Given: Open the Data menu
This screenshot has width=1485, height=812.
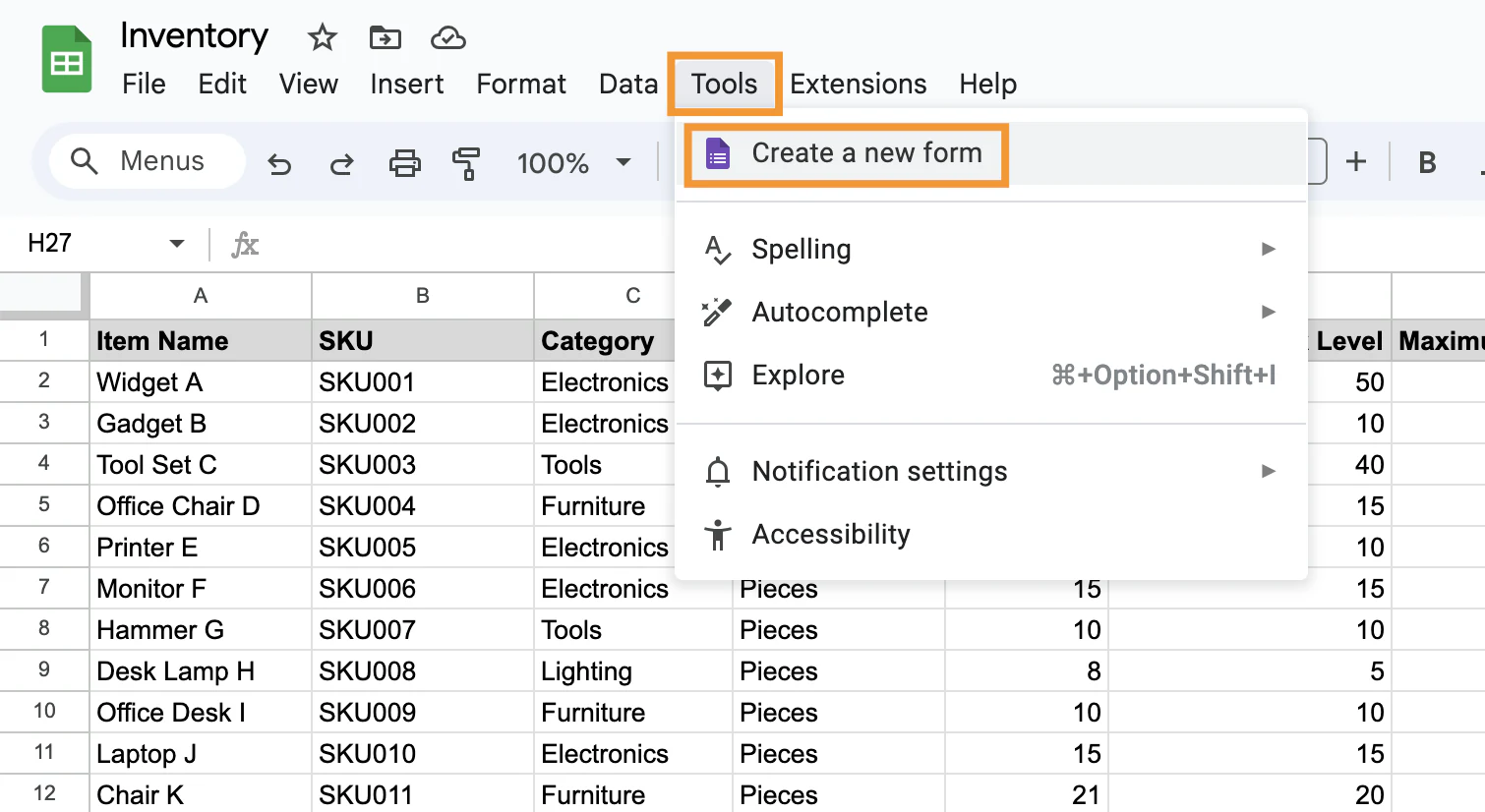Looking at the screenshot, I should click(628, 85).
